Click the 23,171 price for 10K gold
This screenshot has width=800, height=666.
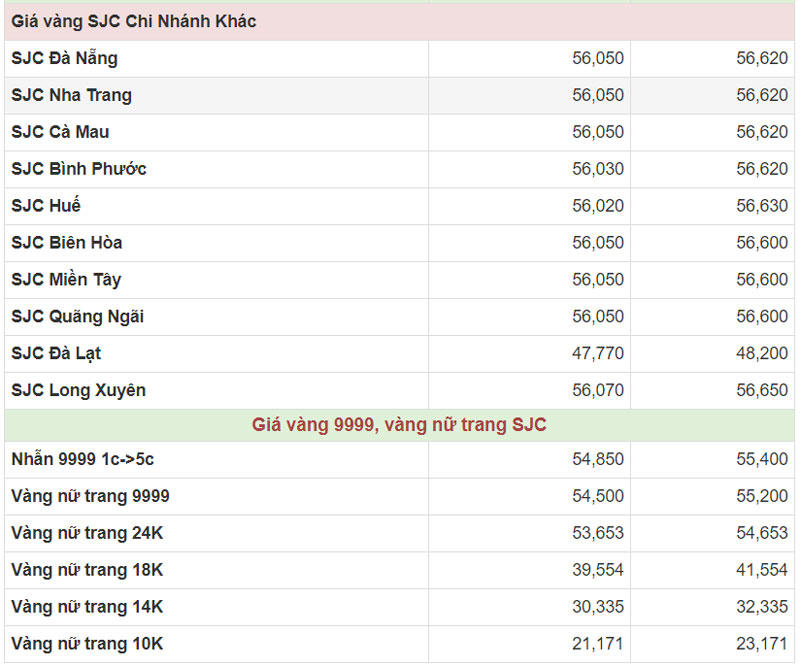(x=762, y=644)
